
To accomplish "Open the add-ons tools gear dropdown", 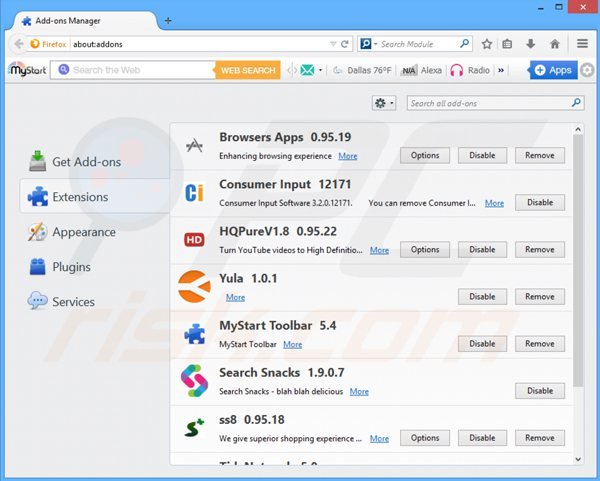I will tap(384, 103).
